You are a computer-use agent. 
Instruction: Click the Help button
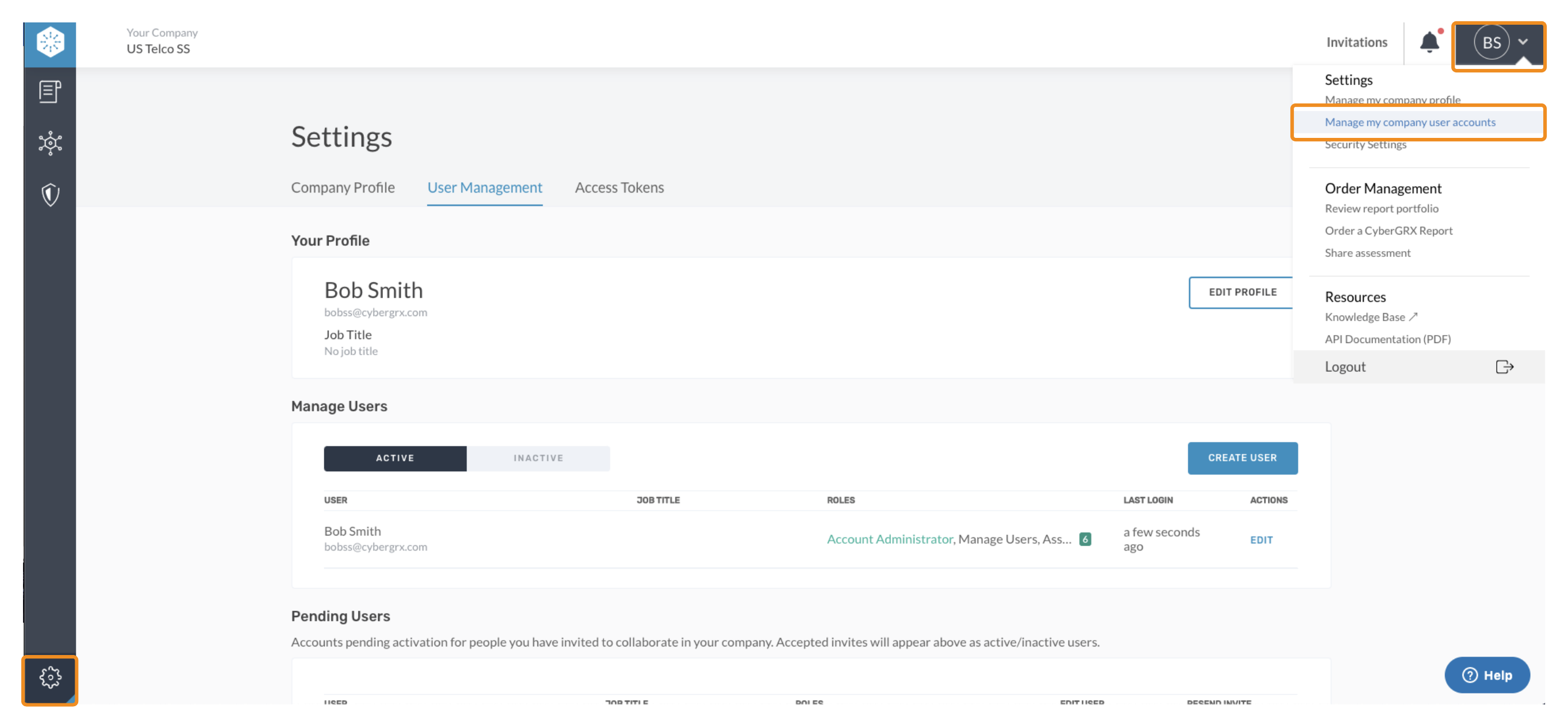tap(1487, 675)
